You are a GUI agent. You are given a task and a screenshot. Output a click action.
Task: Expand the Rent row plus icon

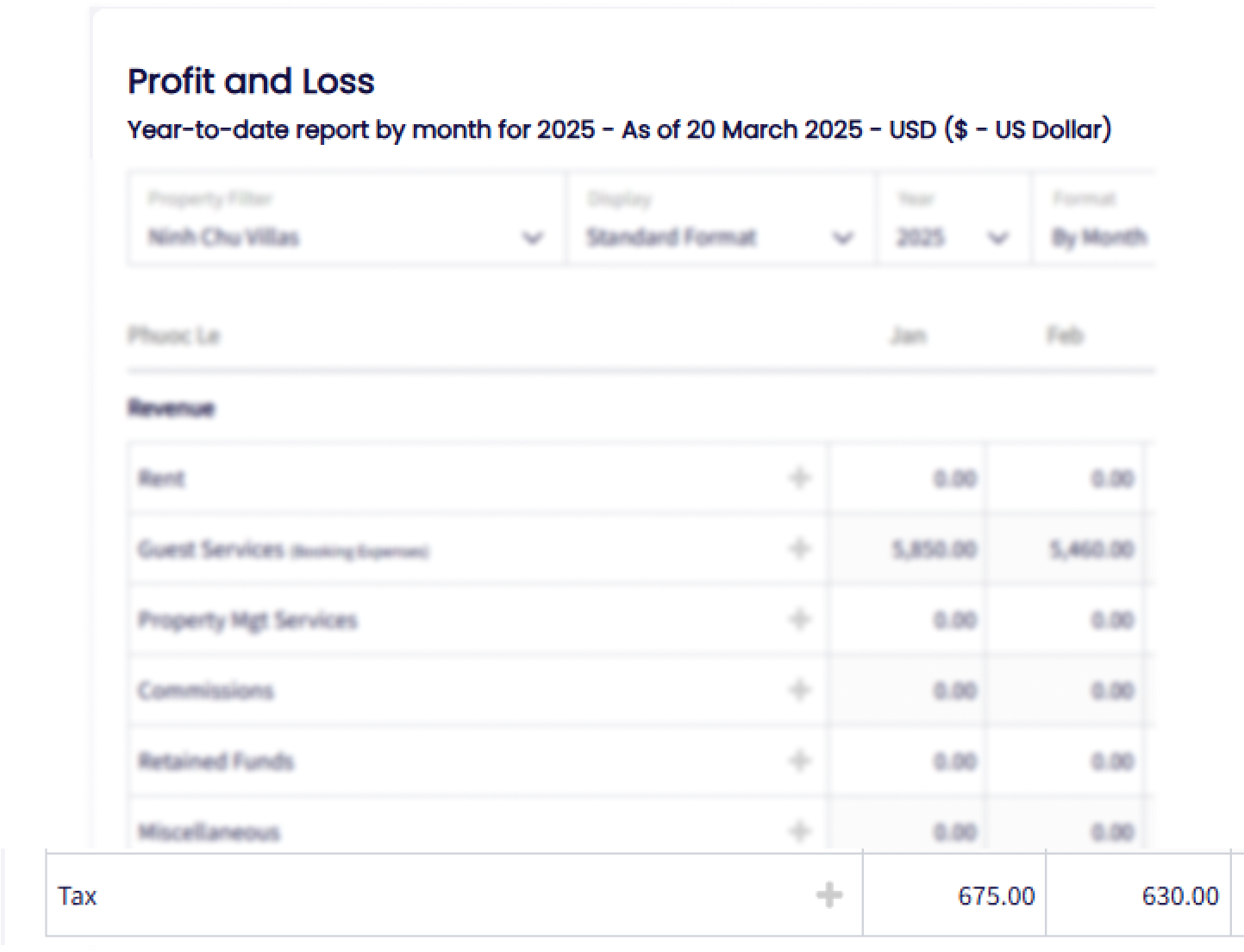point(800,478)
